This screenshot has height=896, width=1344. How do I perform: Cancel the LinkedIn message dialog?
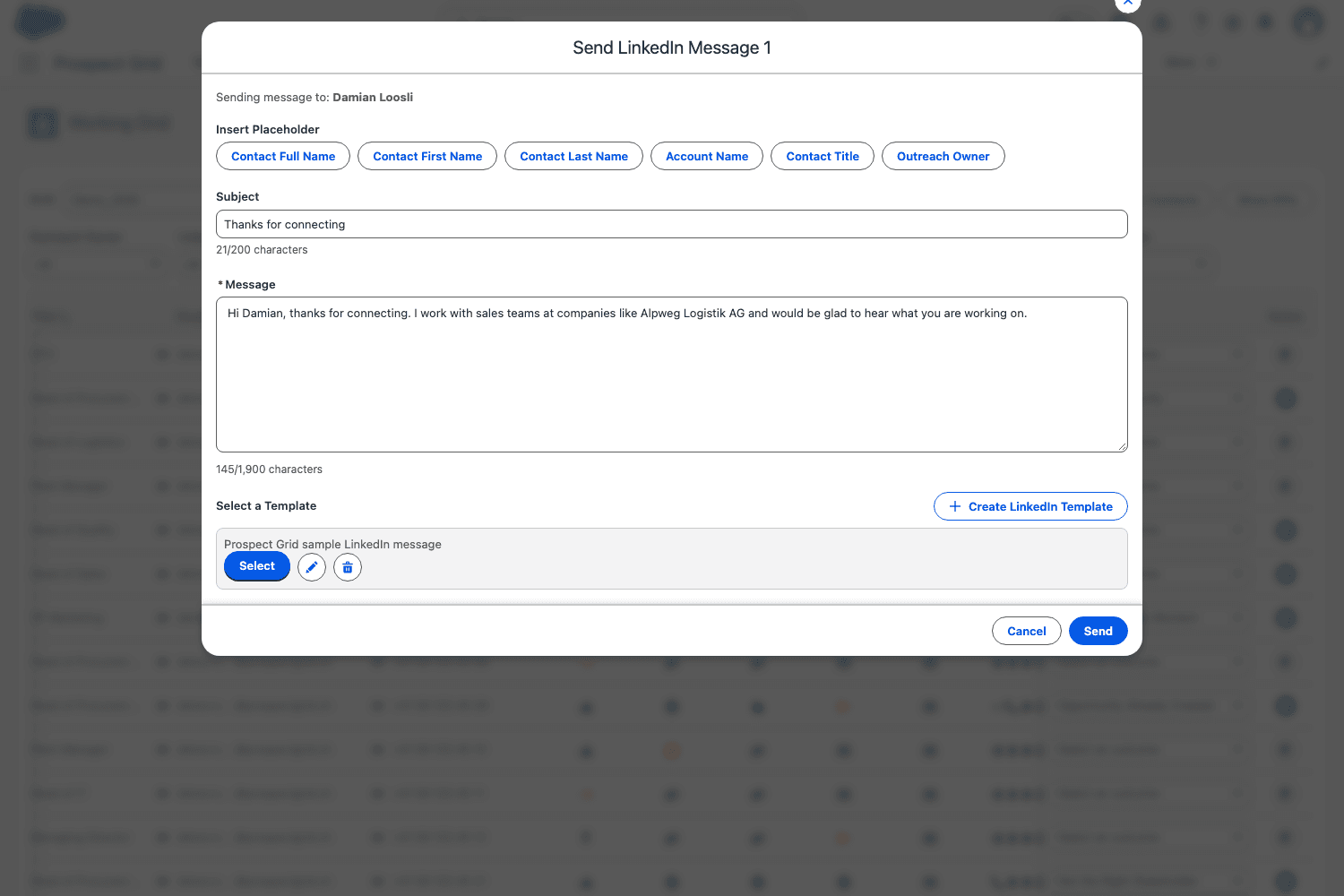click(1027, 631)
